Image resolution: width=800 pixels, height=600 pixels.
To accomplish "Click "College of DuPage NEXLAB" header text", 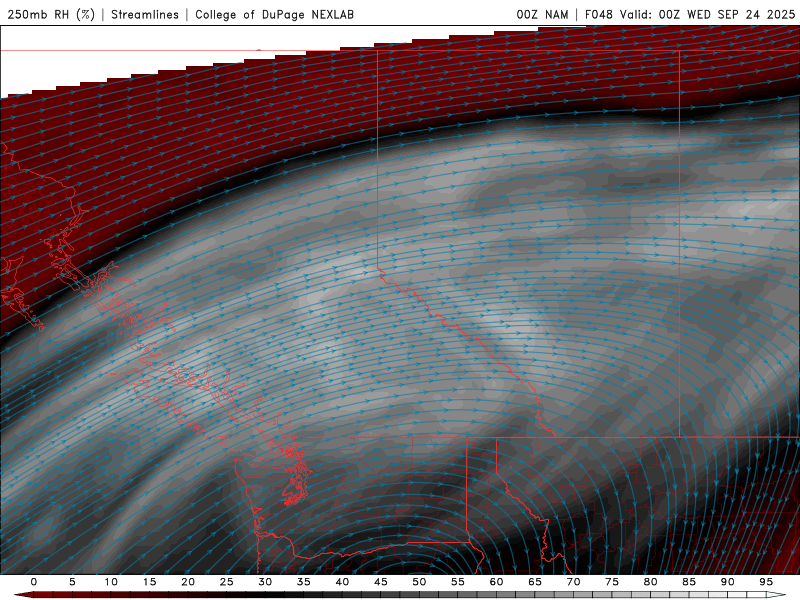I will [x=274, y=14].
